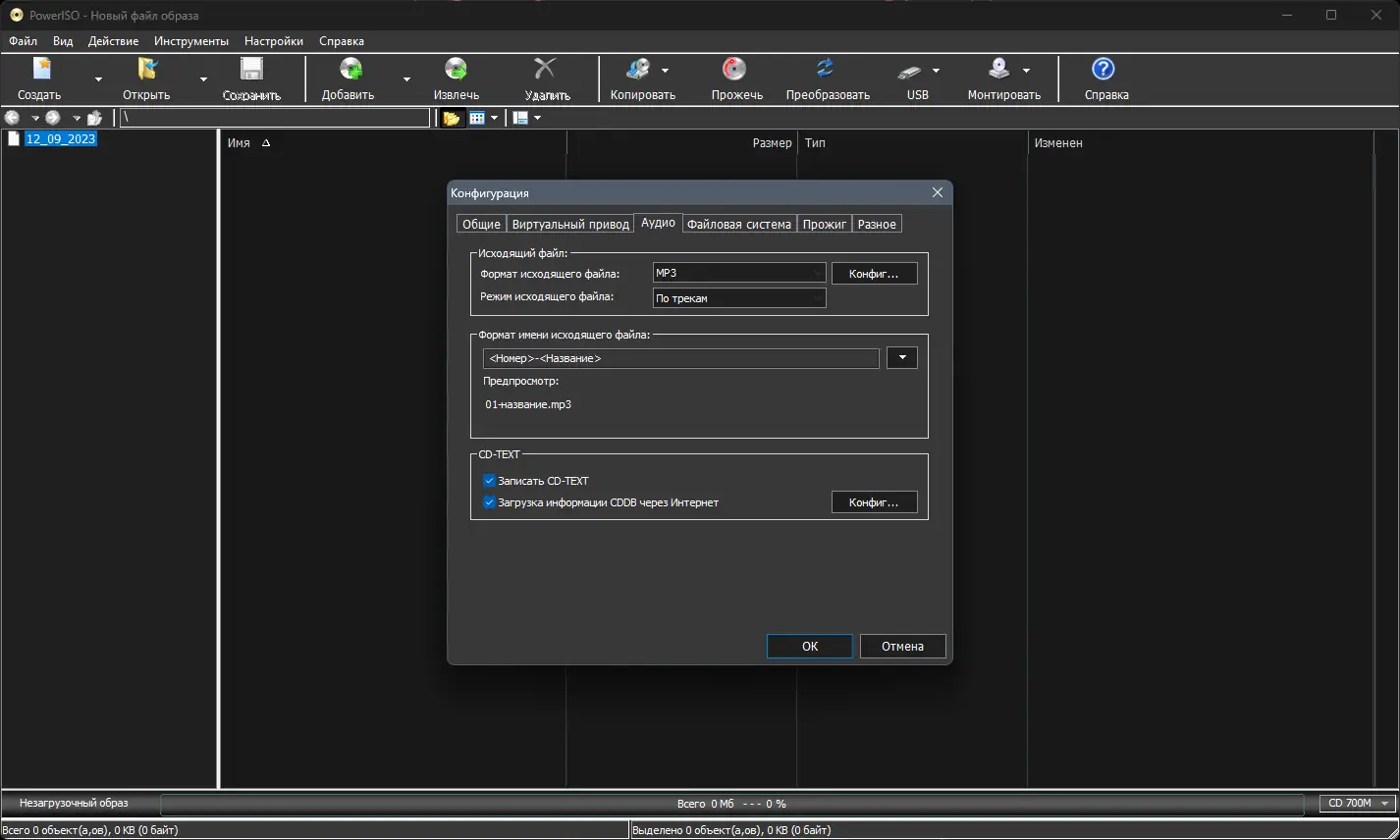Select the Аудио tab
The image size is (1400, 840).
658,223
